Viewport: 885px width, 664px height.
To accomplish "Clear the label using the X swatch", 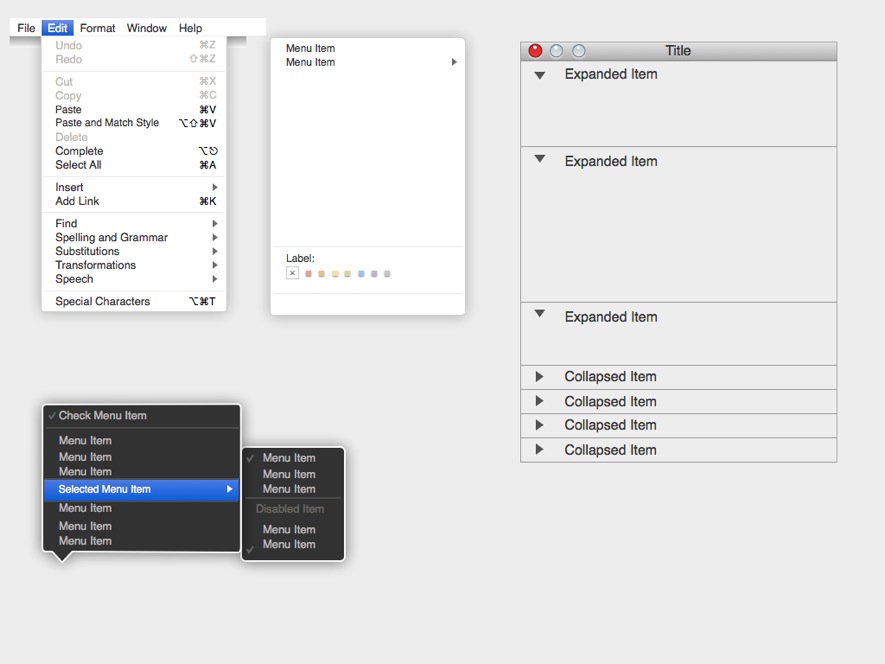I will [x=292, y=273].
